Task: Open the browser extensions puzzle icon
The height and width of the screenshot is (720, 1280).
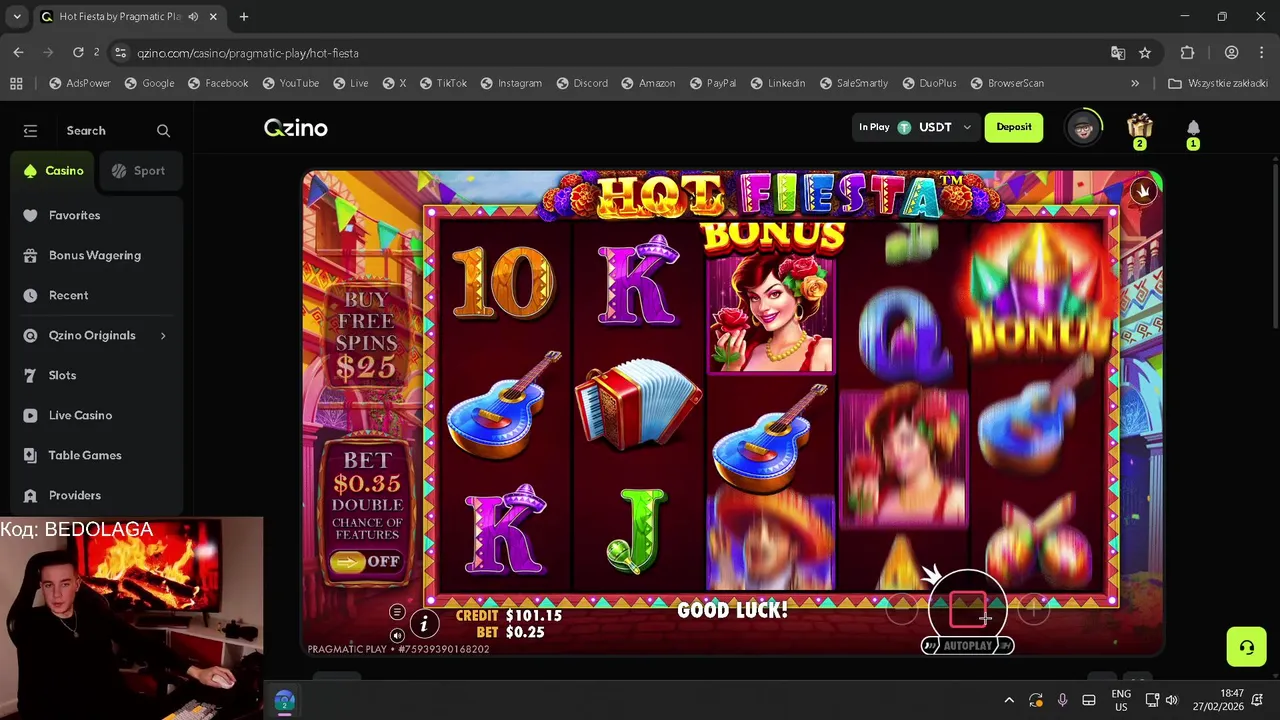Action: click(1188, 53)
